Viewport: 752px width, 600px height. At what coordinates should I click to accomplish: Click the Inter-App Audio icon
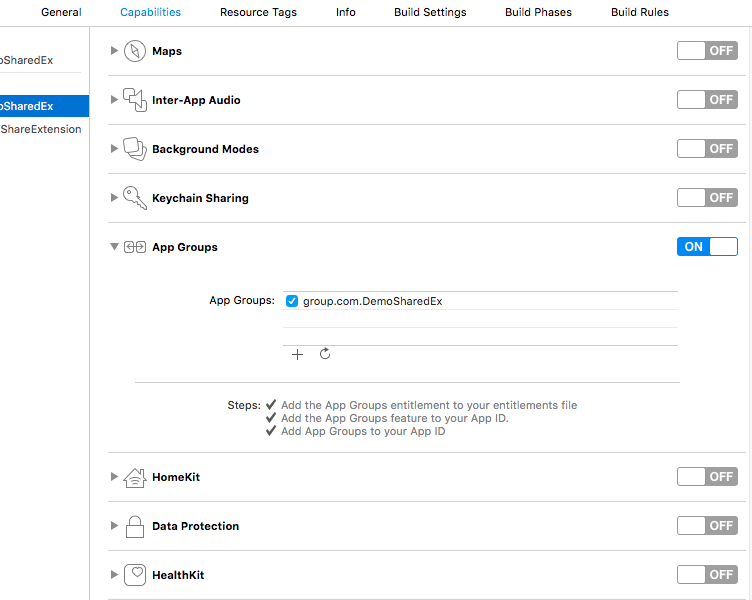(135, 100)
